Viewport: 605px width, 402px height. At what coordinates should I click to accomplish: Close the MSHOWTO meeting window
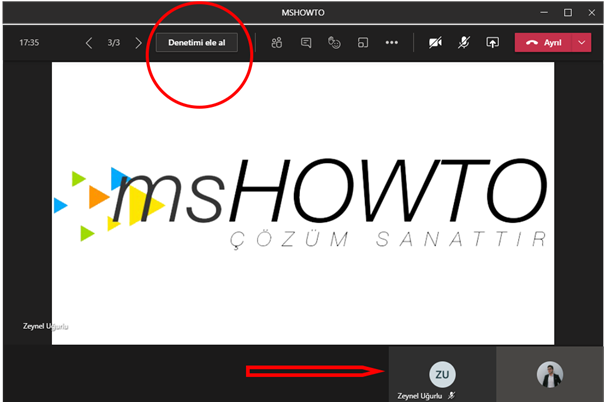[591, 13]
